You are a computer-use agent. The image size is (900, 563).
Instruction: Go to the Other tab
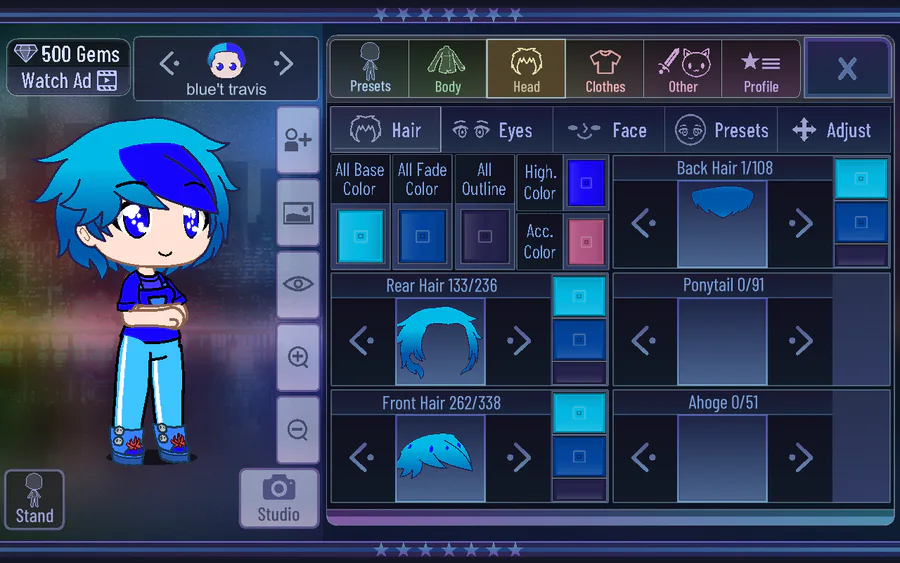point(683,69)
